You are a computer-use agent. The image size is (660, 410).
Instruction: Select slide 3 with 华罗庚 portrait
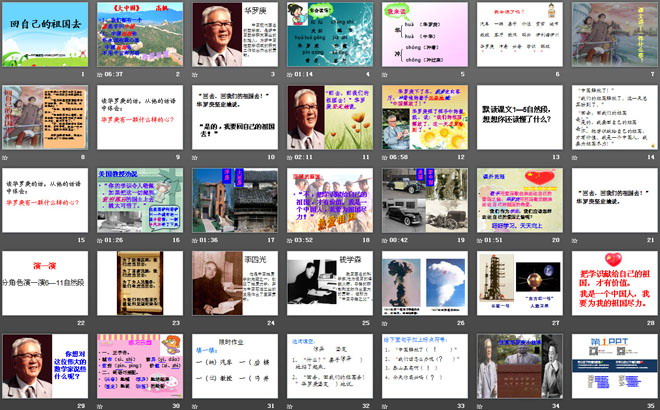pos(234,34)
